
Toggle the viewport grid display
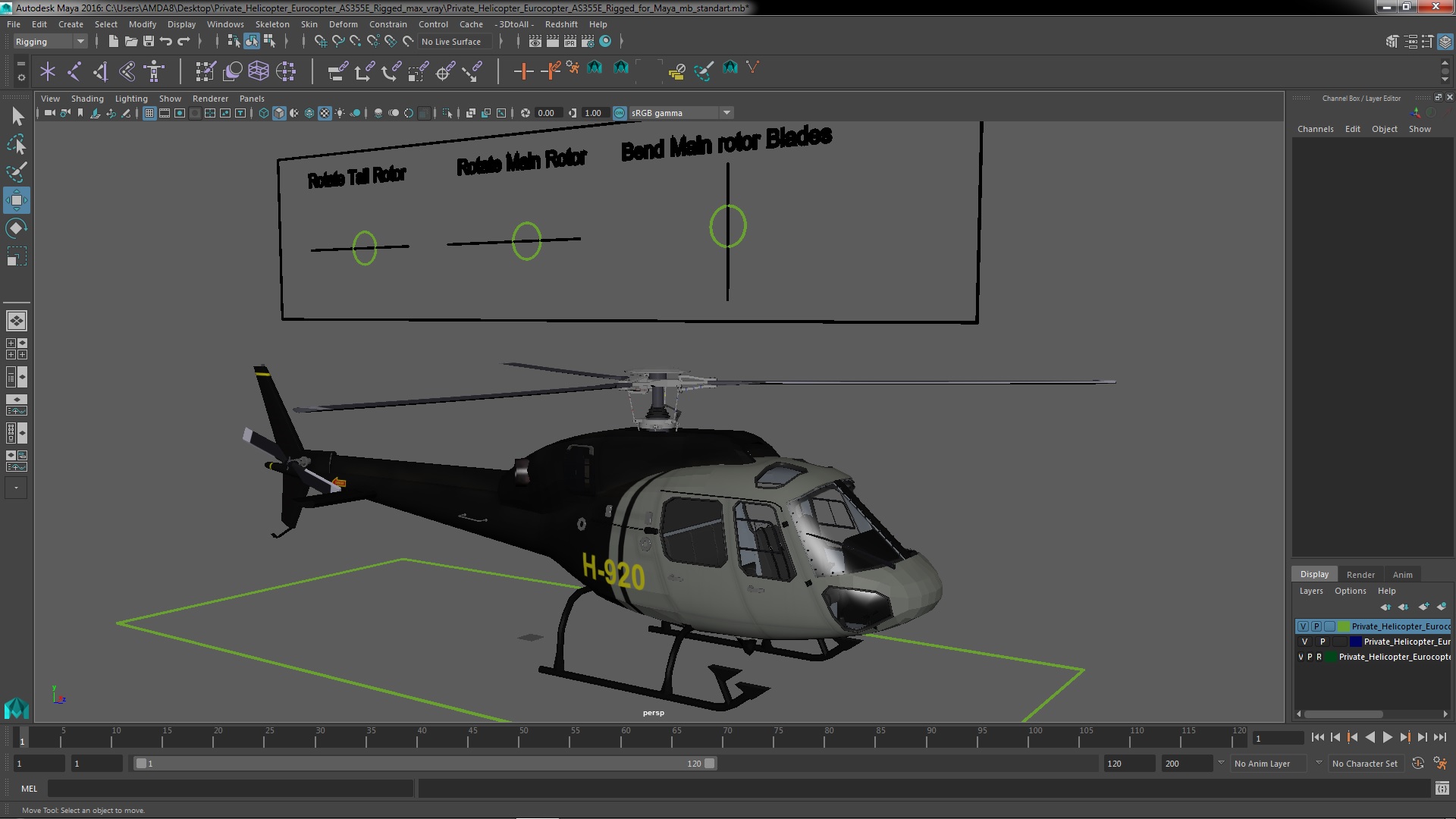pos(149,113)
